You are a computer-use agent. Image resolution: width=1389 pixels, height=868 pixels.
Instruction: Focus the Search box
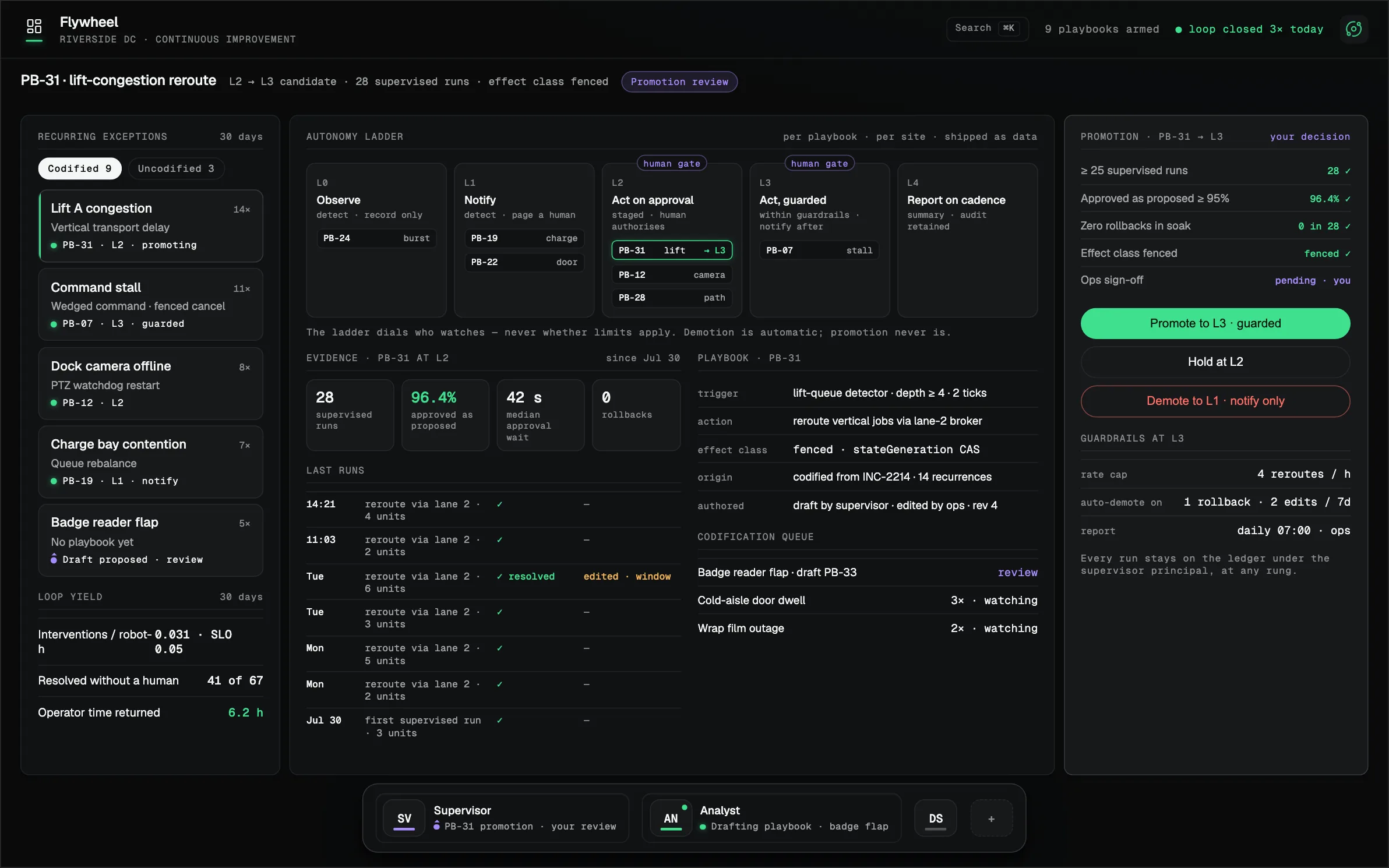click(987, 29)
